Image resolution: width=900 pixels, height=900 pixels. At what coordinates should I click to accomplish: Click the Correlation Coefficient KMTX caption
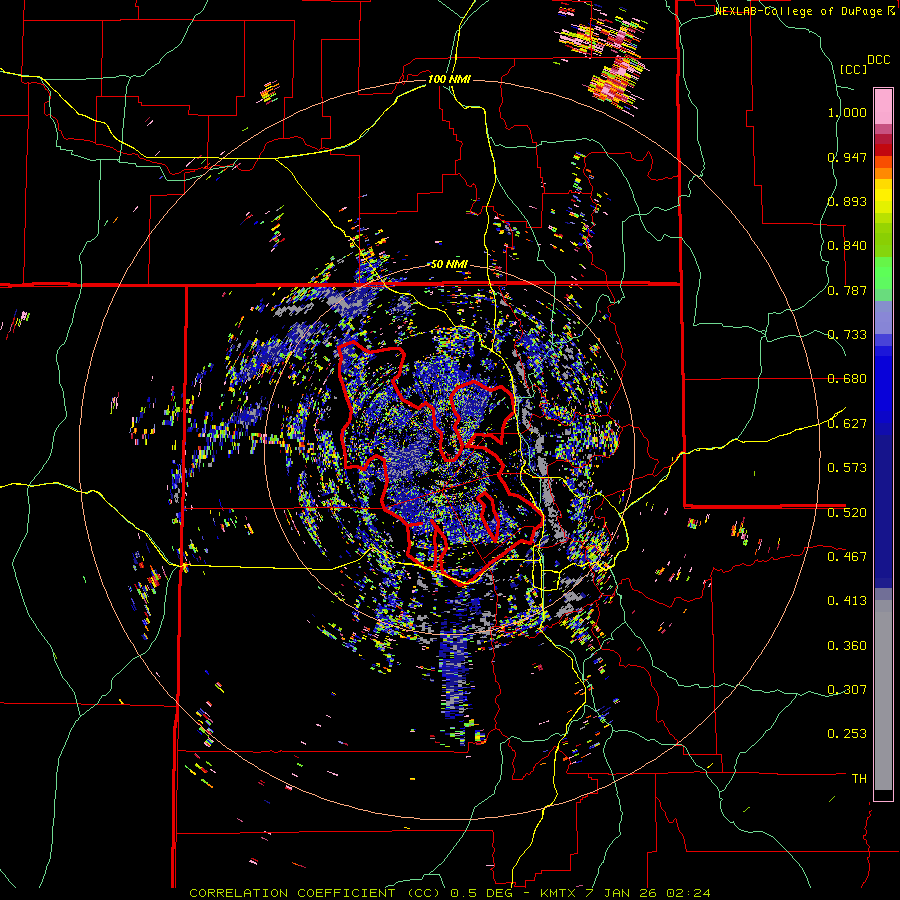tap(450, 893)
